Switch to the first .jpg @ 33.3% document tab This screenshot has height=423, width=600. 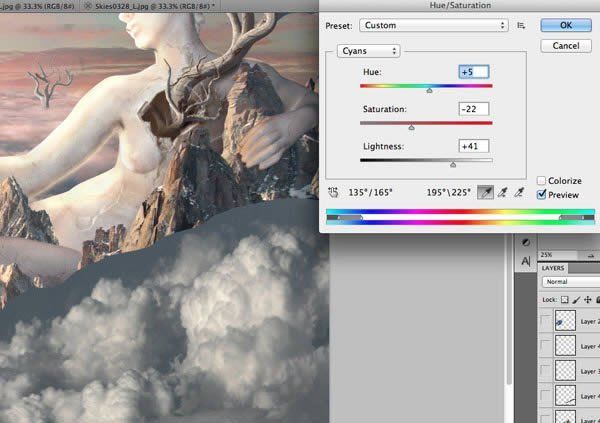[x=37, y=6]
